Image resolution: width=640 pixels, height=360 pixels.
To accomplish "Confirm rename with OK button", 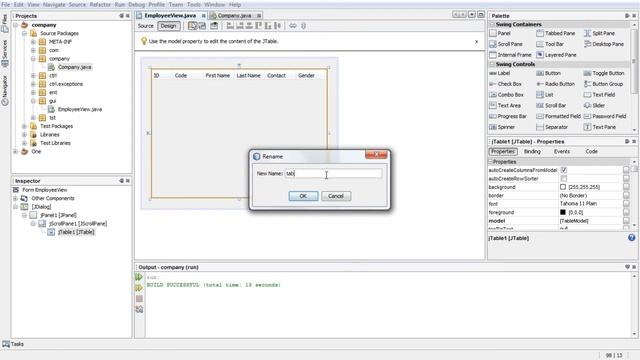I will tap(303, 196).
